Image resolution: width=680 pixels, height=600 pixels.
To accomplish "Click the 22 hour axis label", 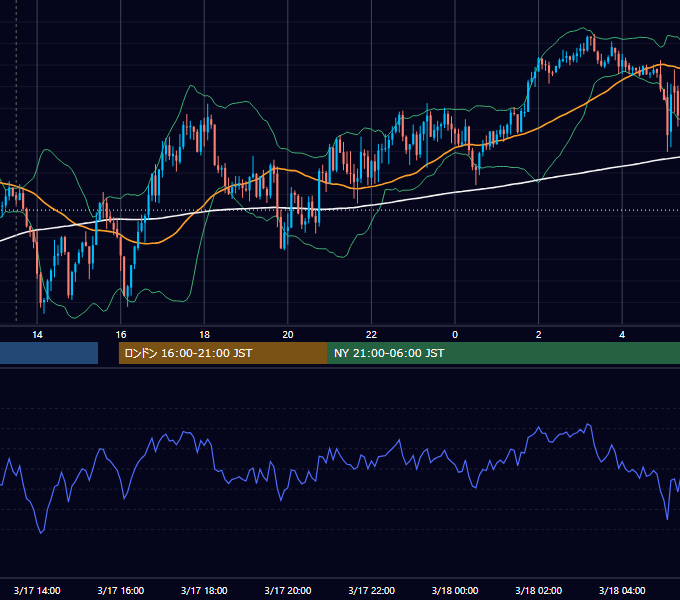I will [371, 335].
